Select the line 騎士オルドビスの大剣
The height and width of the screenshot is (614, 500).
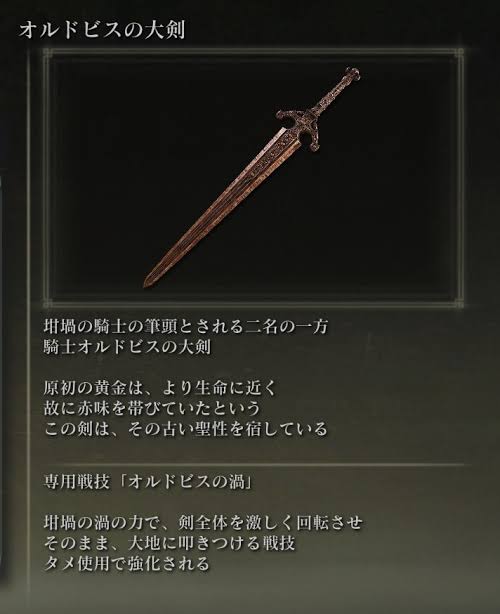(x=127, y=347)
